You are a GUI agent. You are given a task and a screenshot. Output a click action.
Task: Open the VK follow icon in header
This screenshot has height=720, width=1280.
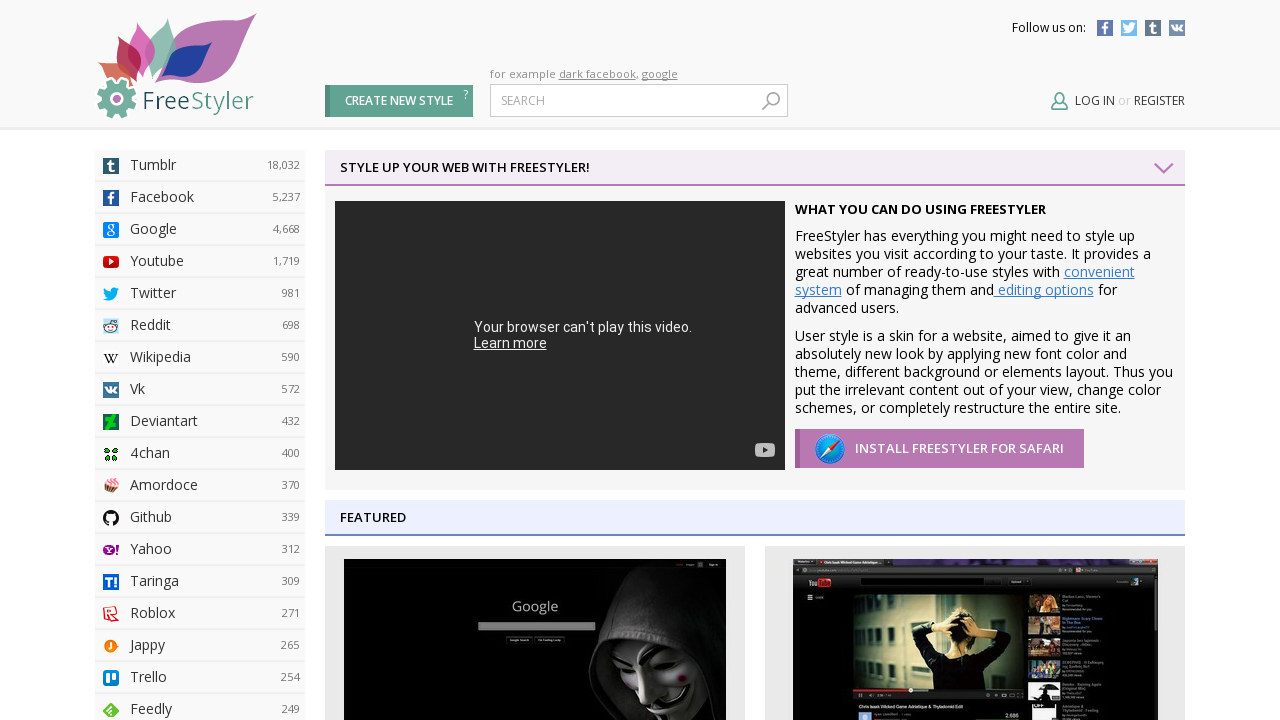(1177, 28)
